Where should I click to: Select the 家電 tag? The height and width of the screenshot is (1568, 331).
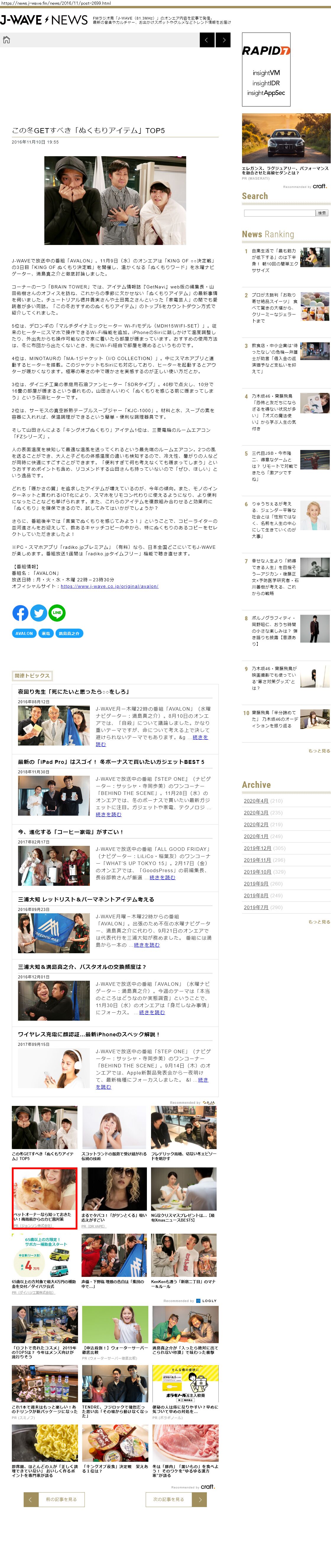coord(46,633)
